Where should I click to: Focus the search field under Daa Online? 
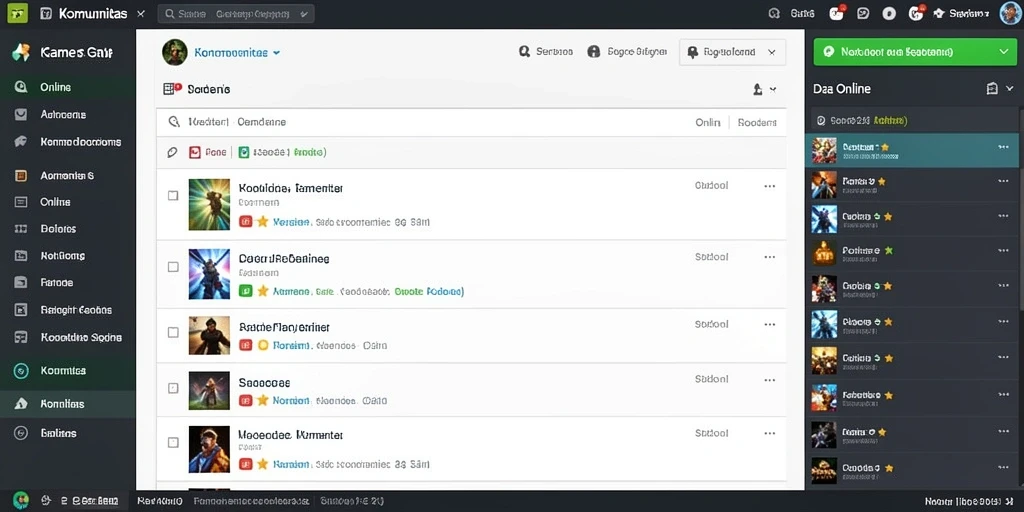[912, 120]
